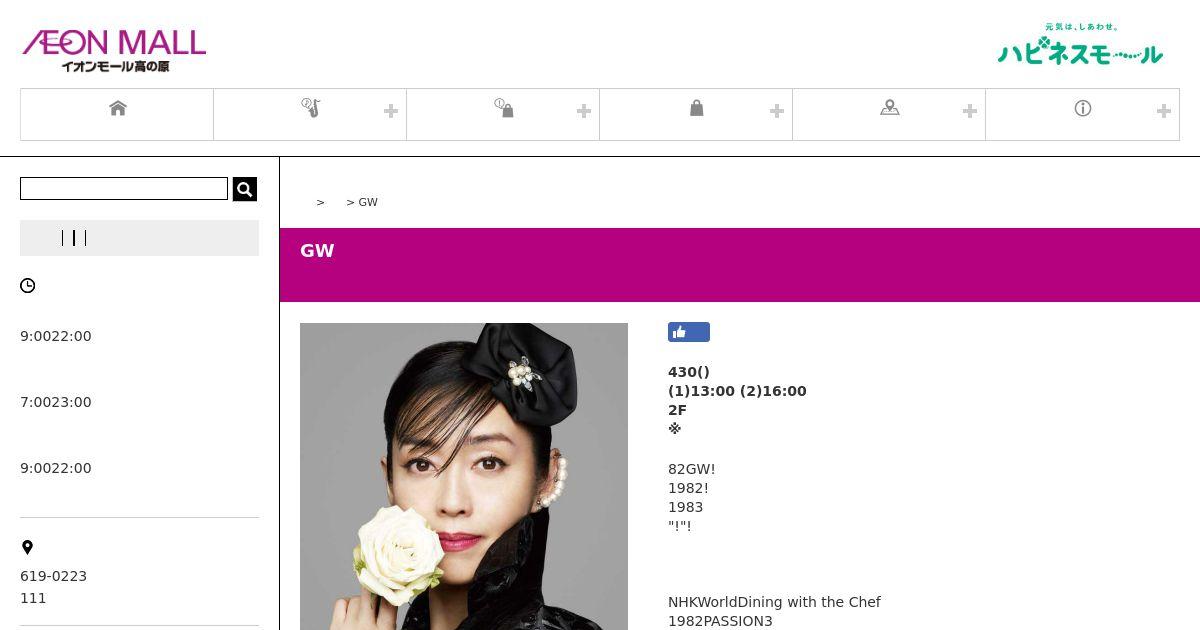The height and width of the screenshot is (630, 1200).
Task: Open the circled info icon menu
Action: click(1083, 108)
